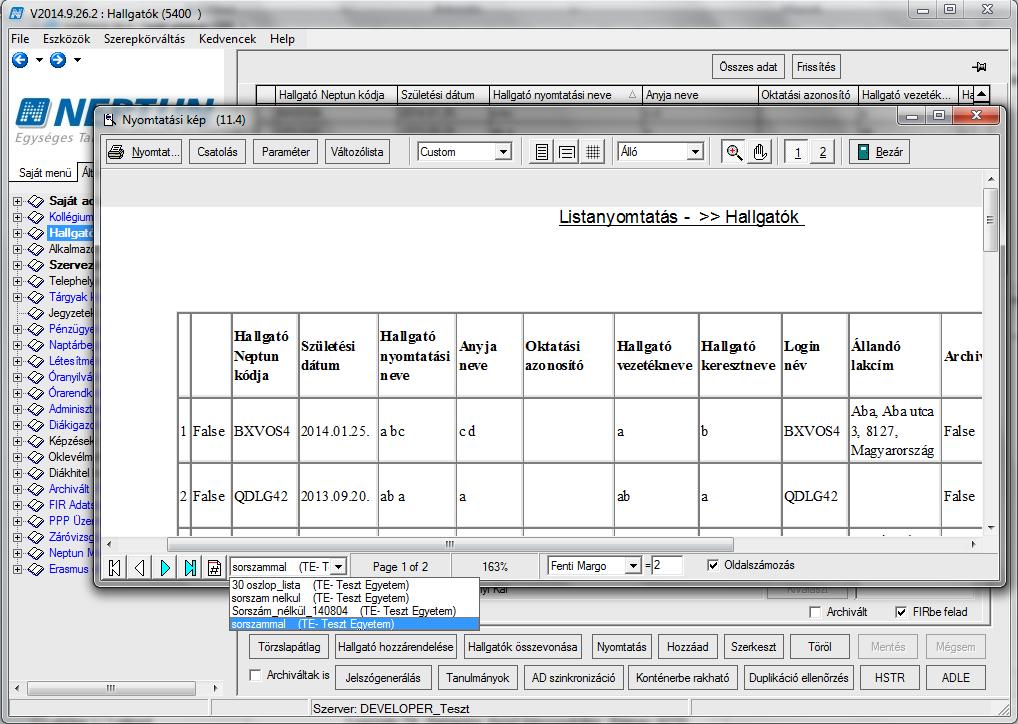
Task: Go to previous page of preview
Action: point(140,568)
